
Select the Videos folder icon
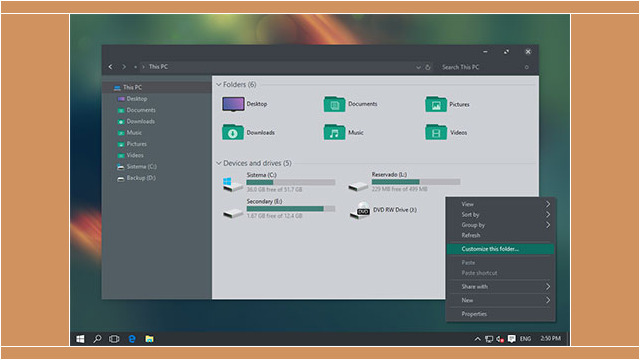(x=436, y=132)
